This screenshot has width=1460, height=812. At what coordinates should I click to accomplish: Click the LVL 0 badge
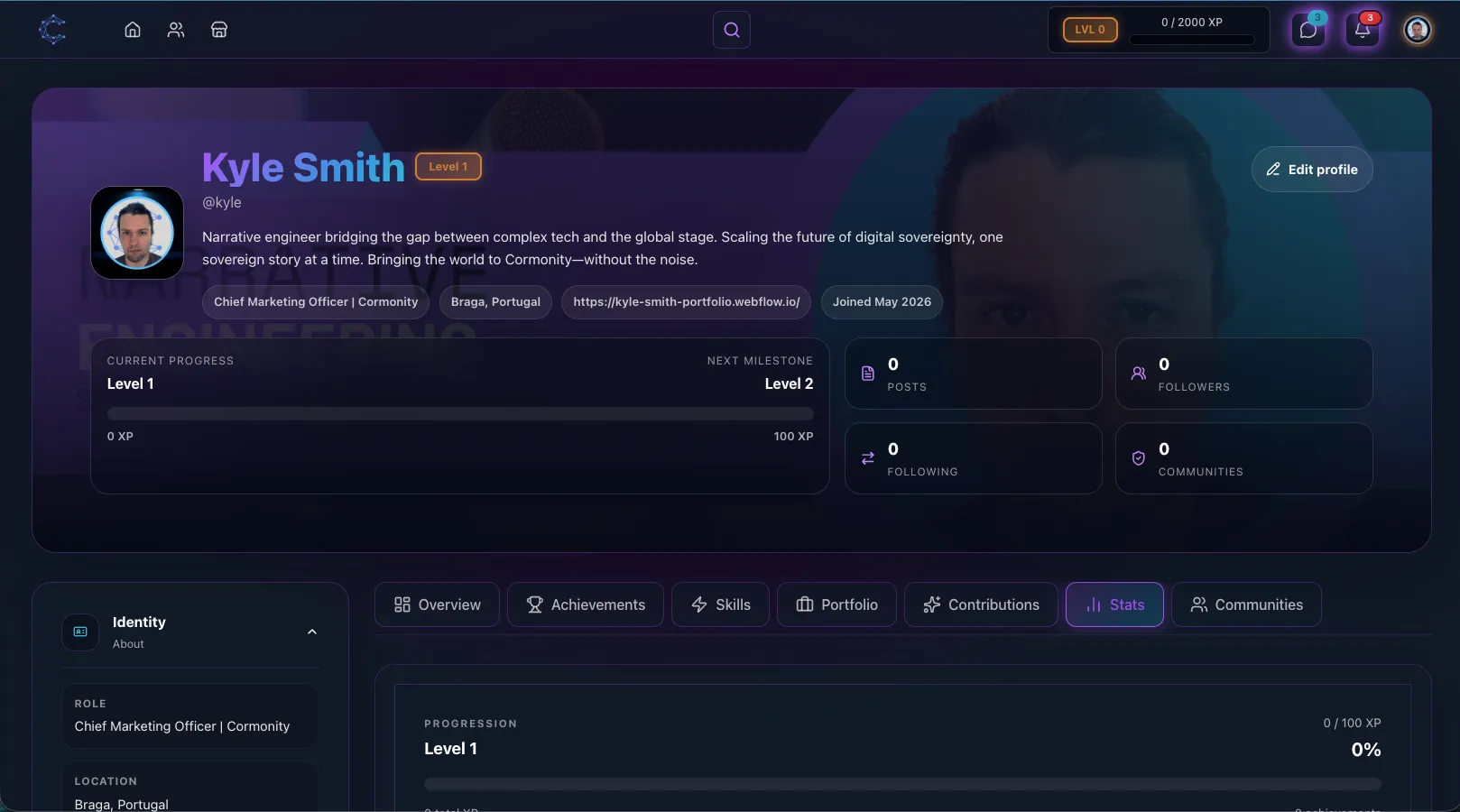coord(1090,30)
